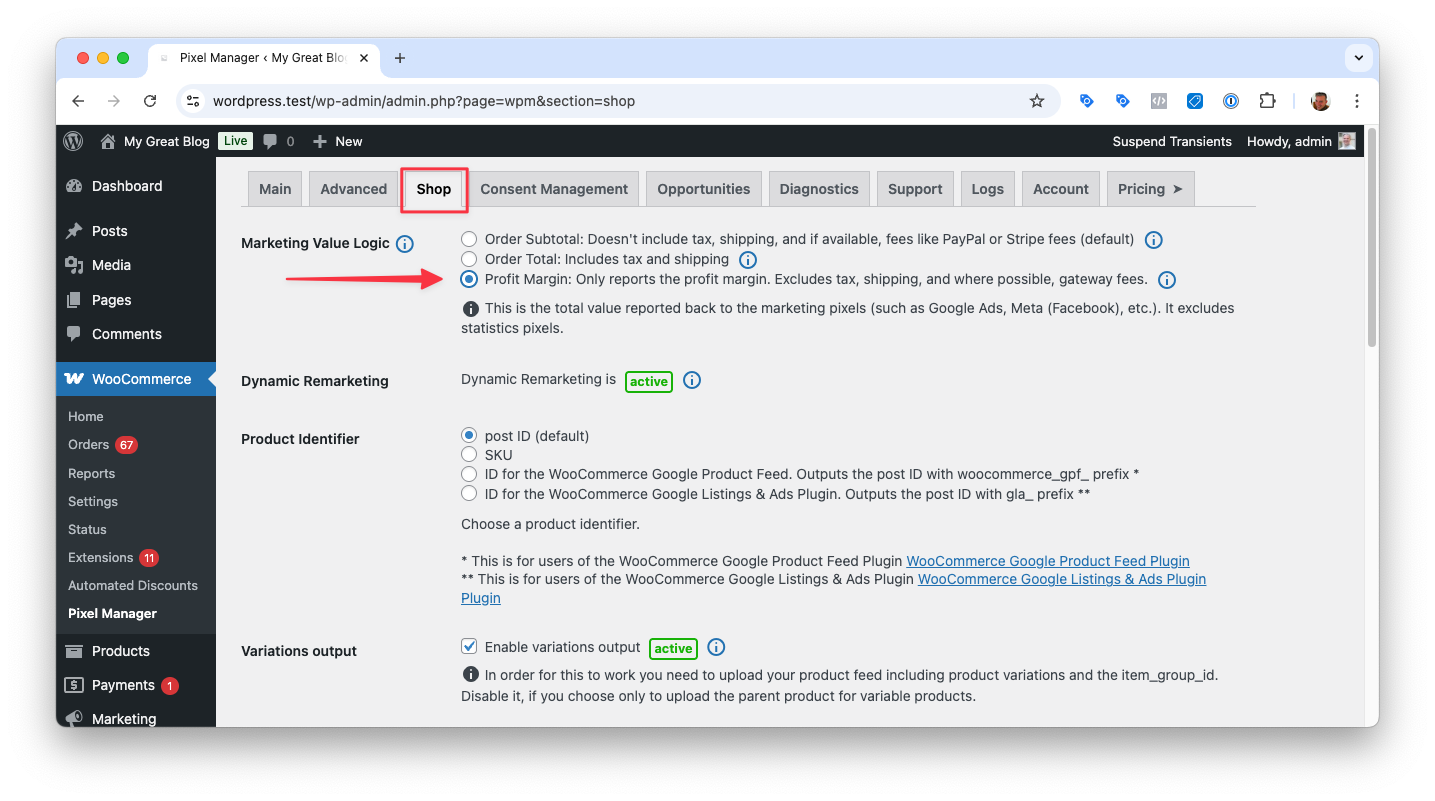The height and width of the screenshot is (801, 1435).
Task: Switch to the Advanced tab
Action: click(354, 189)
